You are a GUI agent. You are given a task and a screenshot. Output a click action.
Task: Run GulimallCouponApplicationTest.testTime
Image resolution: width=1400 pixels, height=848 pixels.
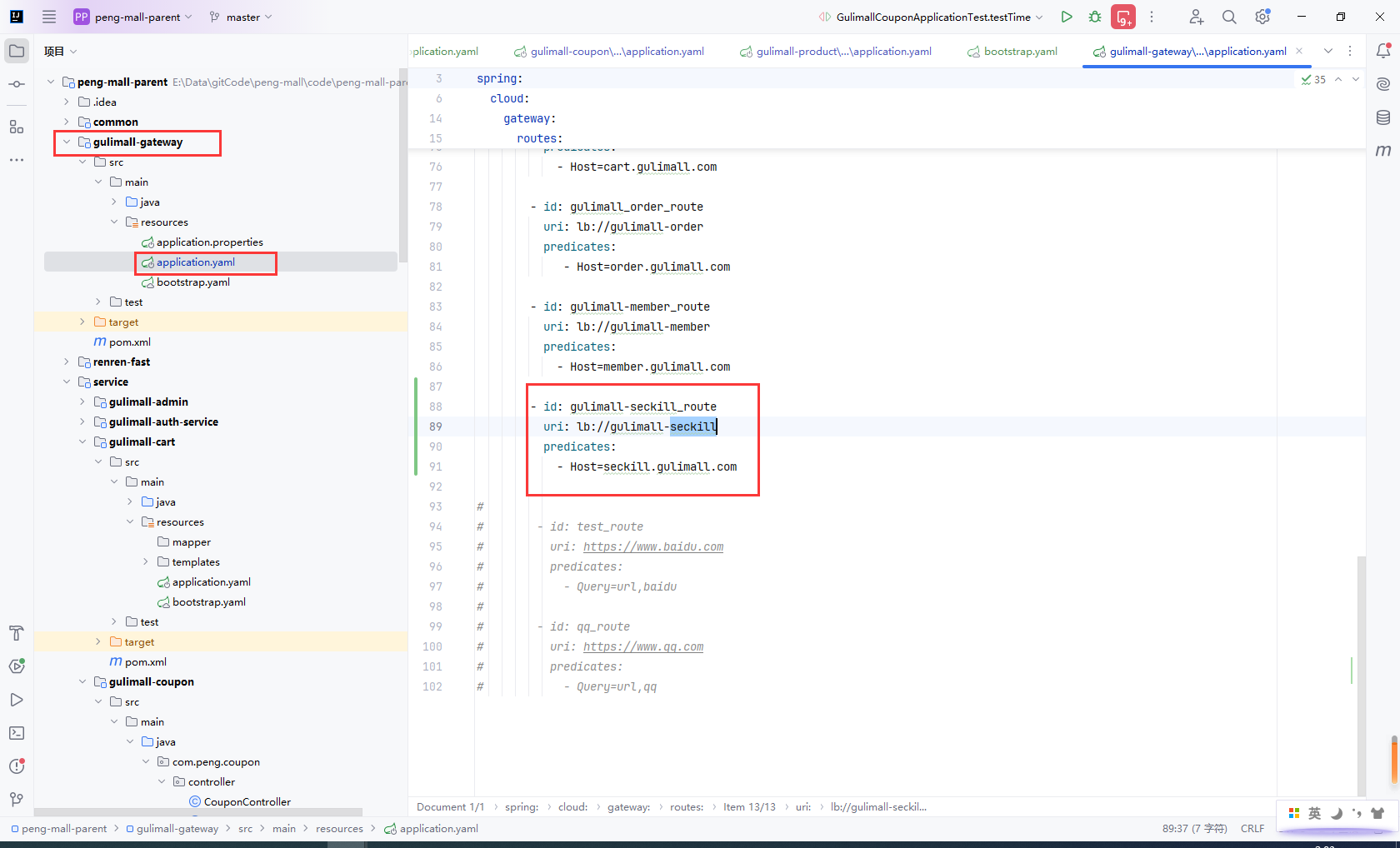point(1067,17)
